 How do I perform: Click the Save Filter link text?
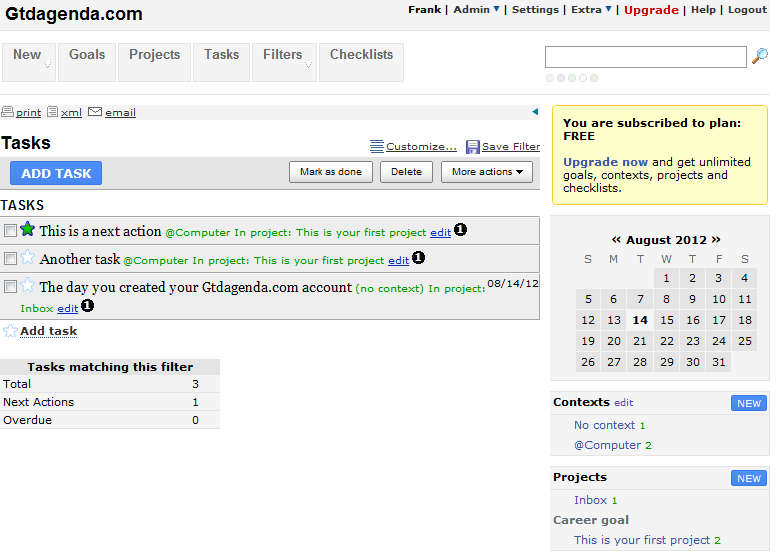tap(511, 147)
